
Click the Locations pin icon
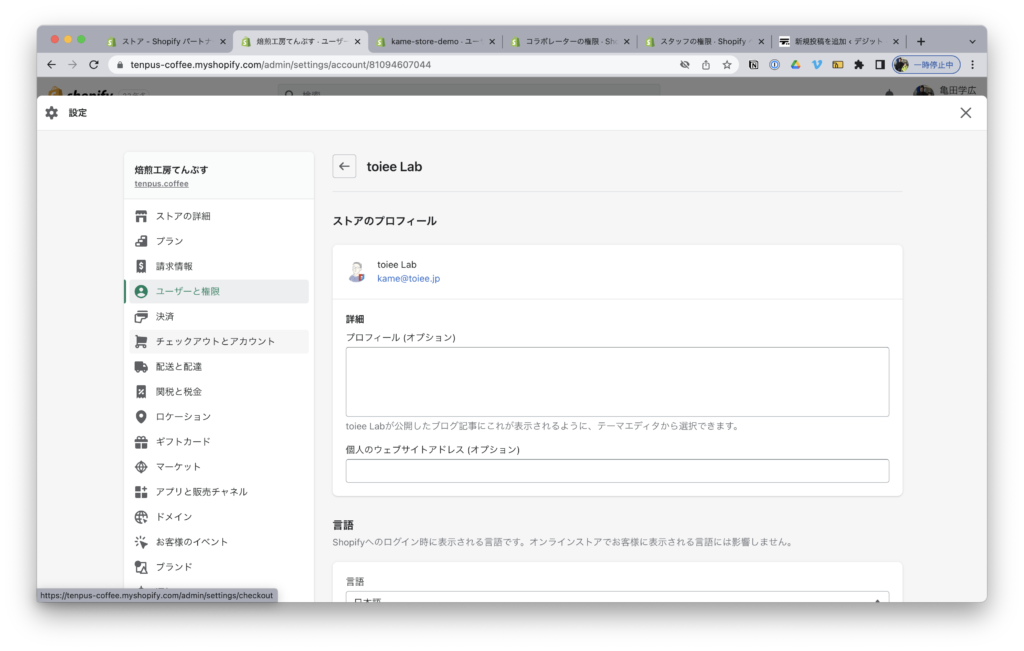(141, 417)
